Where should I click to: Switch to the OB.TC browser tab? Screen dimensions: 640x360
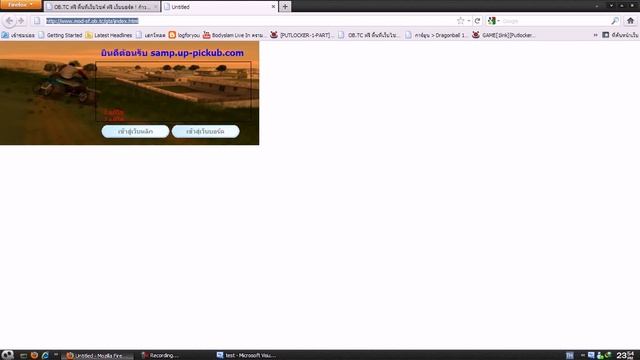coord(102,7)
